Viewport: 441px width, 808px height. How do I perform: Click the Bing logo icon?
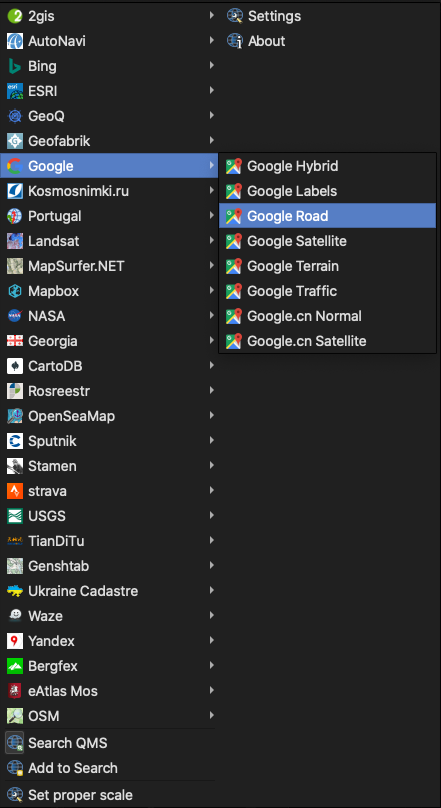(x=14, y=66)
